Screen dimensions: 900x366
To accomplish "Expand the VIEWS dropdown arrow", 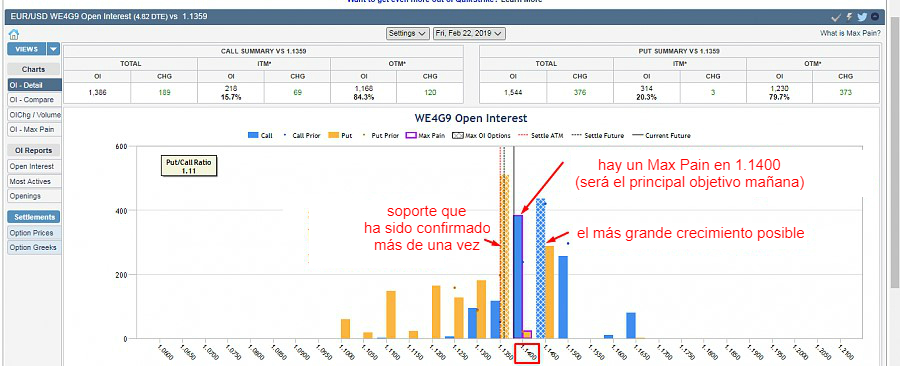I will [53, 49].
